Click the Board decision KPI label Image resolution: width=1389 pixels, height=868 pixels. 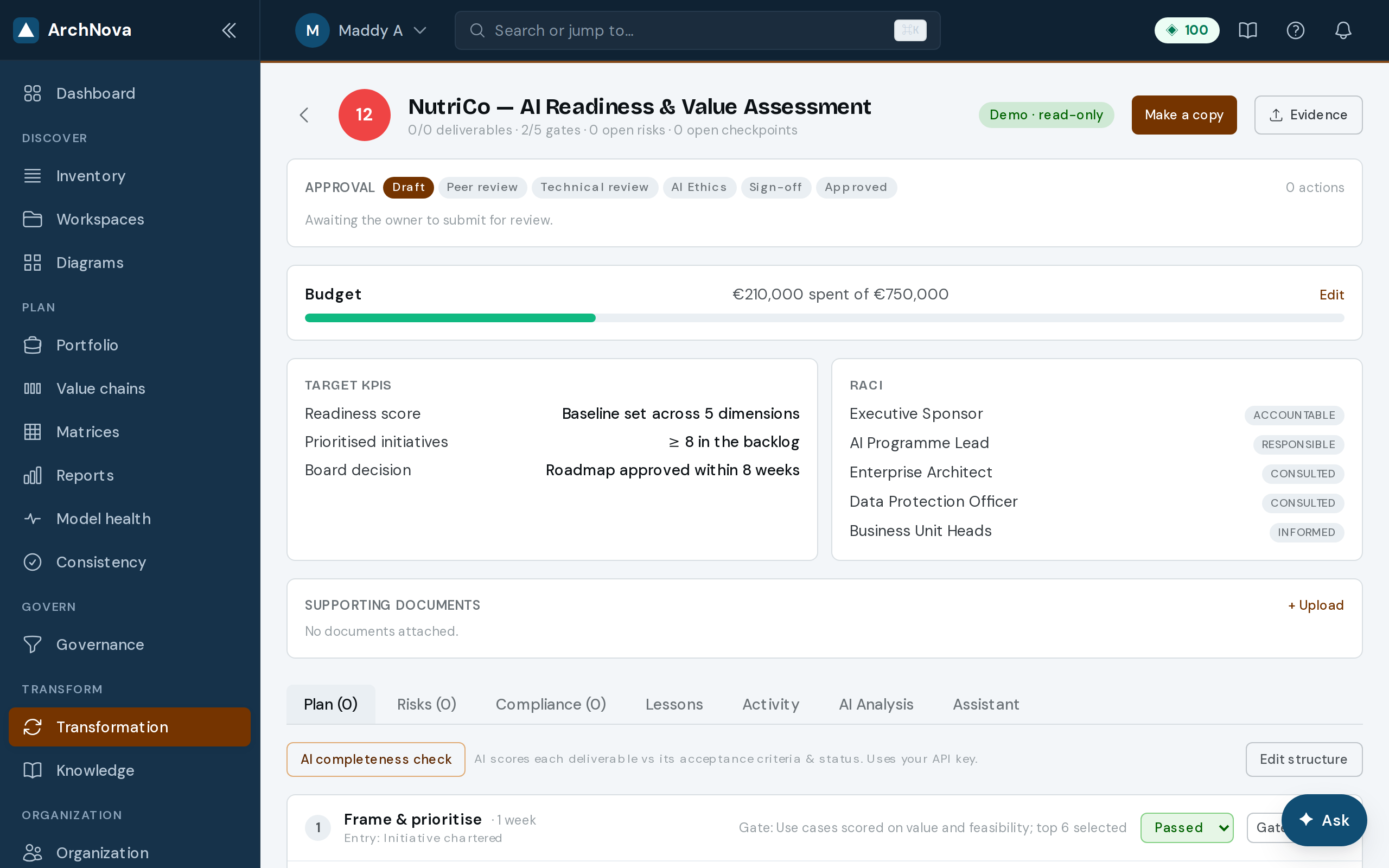click(358, 470)
